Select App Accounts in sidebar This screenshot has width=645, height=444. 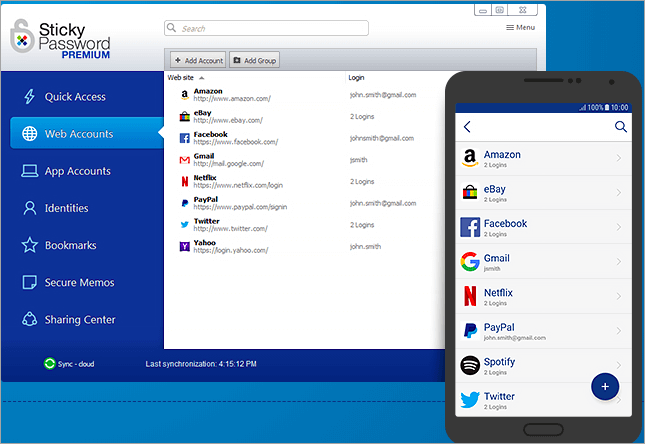tap(77, 171)
